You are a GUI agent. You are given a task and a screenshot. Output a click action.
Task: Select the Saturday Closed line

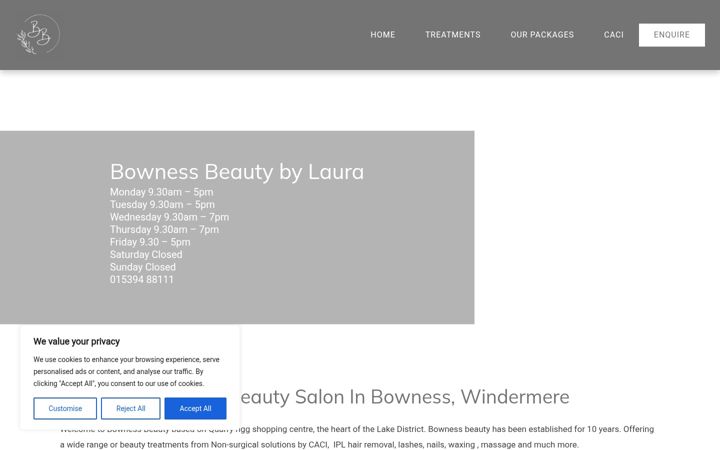click(146, 254)
